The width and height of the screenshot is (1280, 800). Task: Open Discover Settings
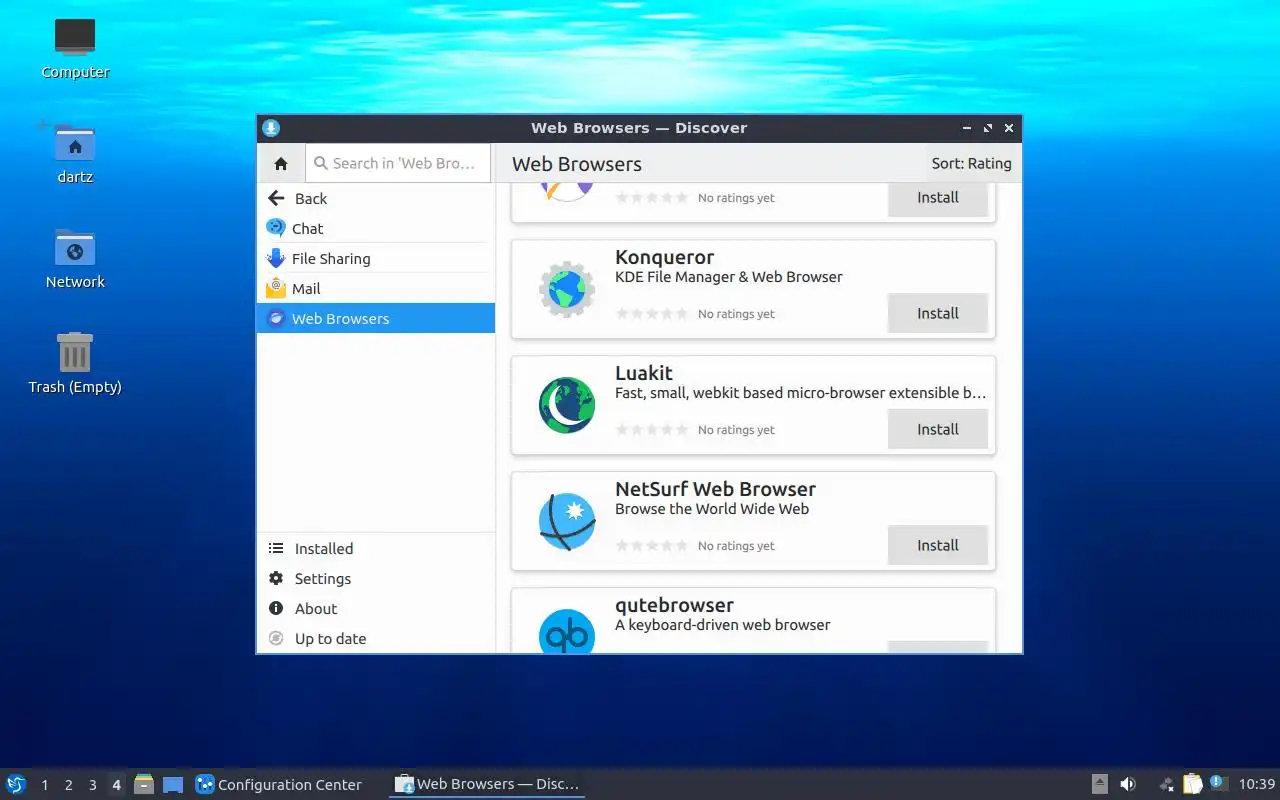376,578
